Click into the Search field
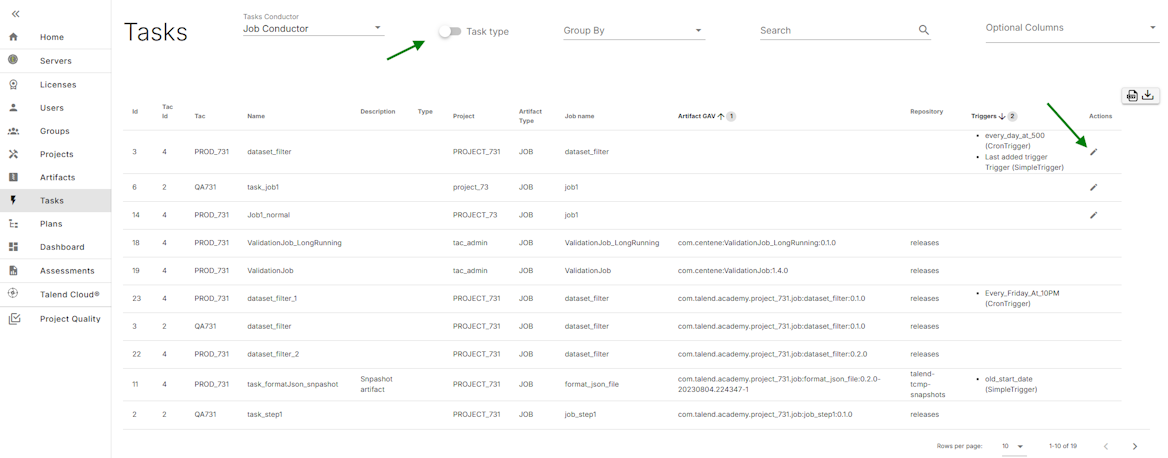The width and height of the screenshot is (1168, 458). coord(835,31)
